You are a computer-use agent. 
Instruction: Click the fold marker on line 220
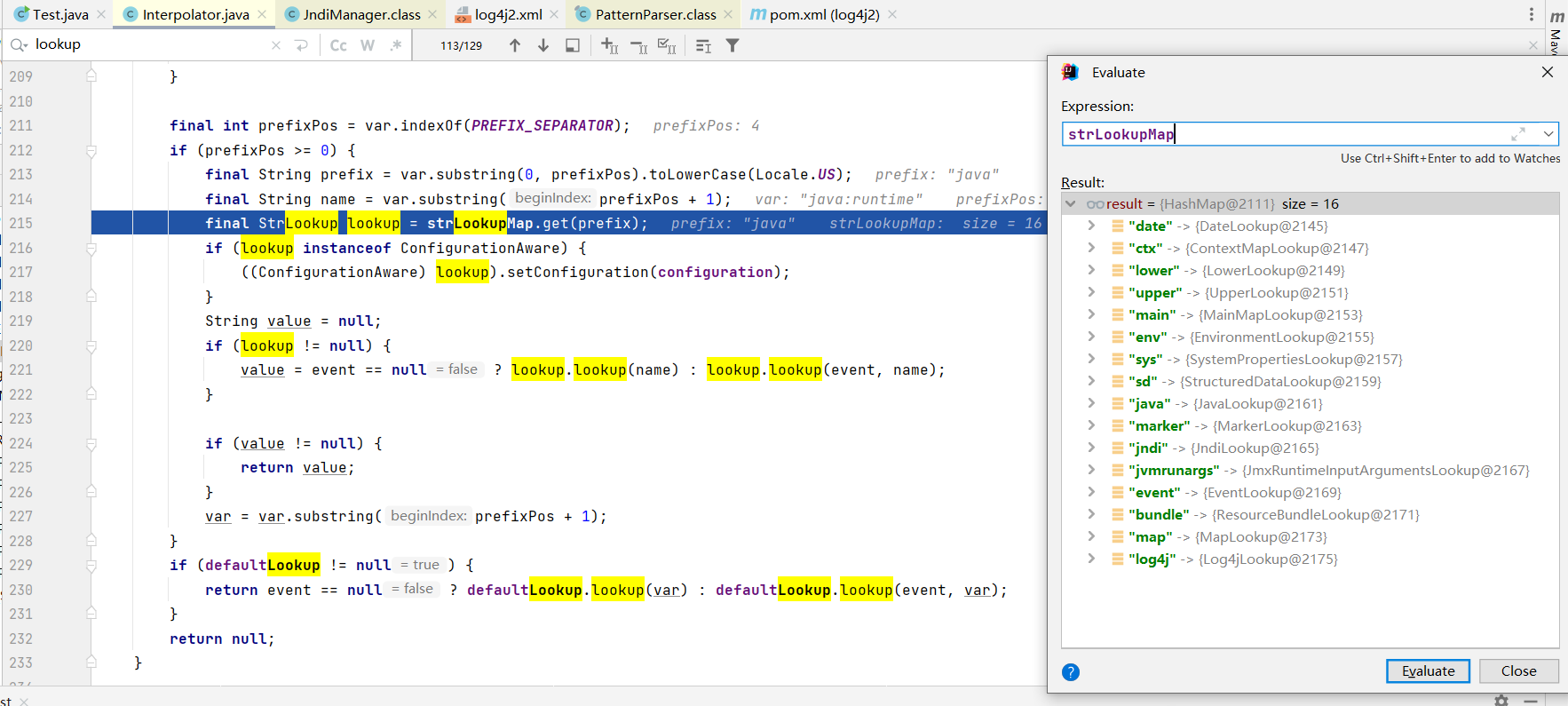91,346
